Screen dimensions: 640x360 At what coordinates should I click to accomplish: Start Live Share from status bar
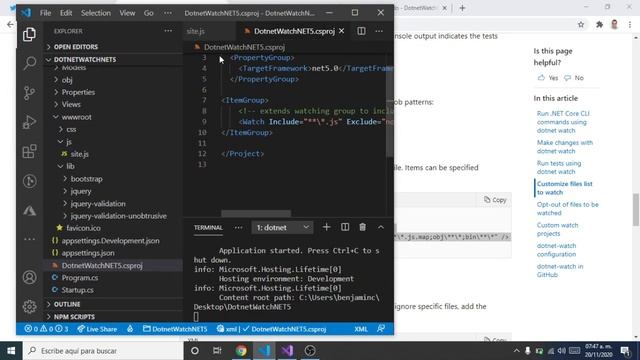point(97,329)
